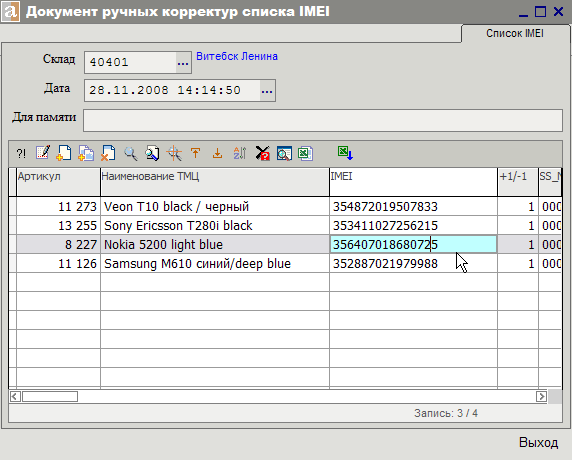Click the Витебск Ленина link
The width and height of the screenshot is (572, 460).
click(237, 56)
